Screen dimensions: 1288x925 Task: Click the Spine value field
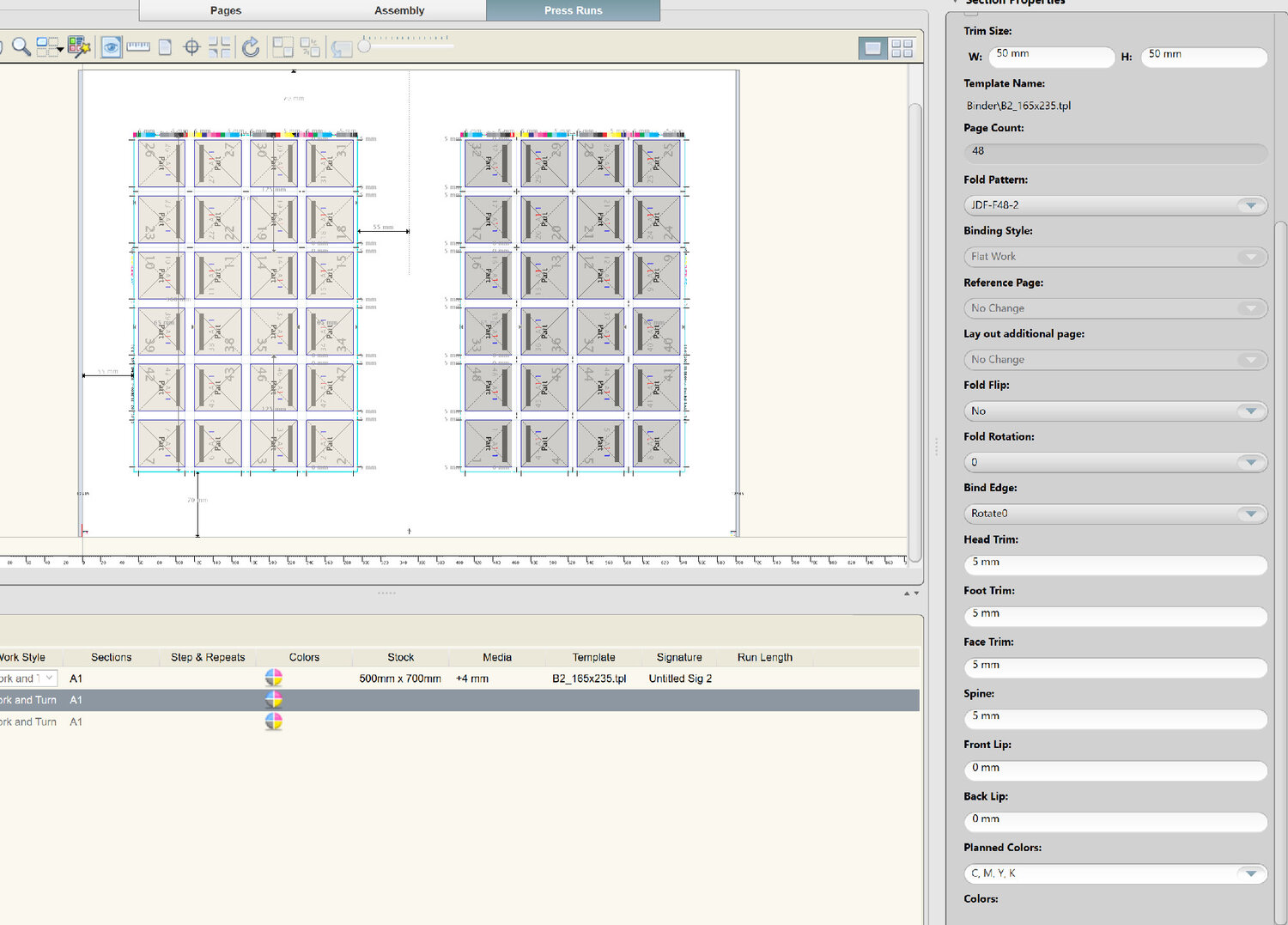pyautogui.click(x=1115, y=719)
